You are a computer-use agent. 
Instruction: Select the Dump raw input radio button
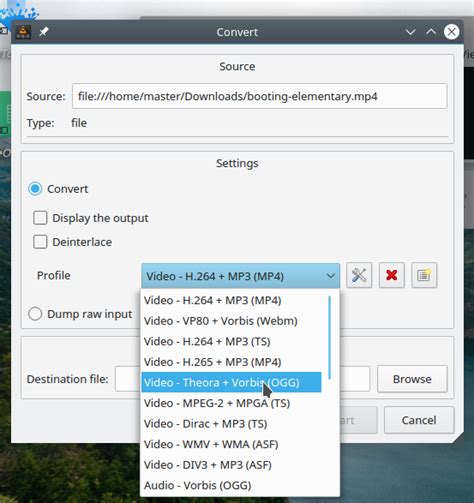click(x=35, y=314)
